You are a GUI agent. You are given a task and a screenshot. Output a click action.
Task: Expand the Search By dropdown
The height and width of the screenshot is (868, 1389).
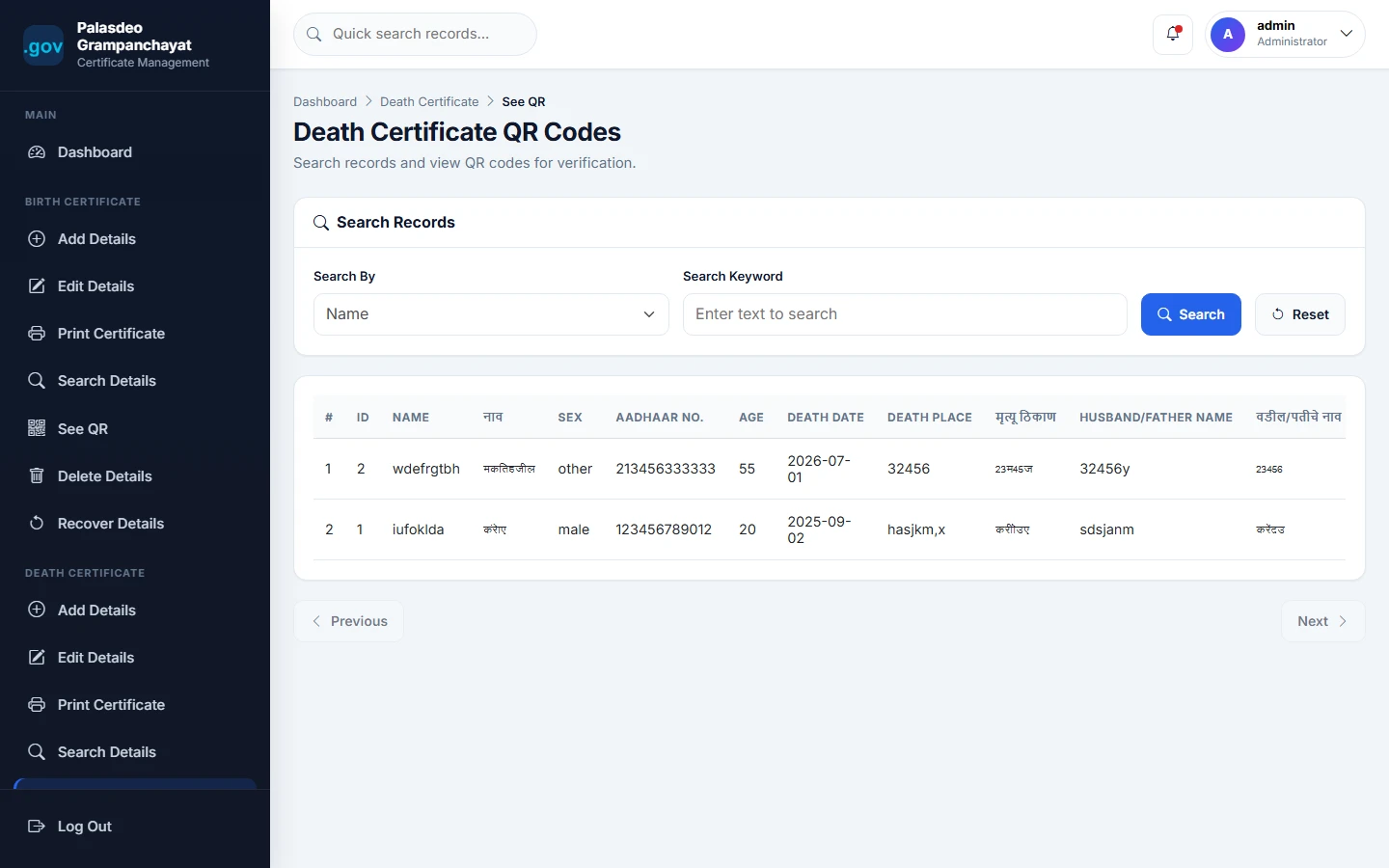click(491, 314)
